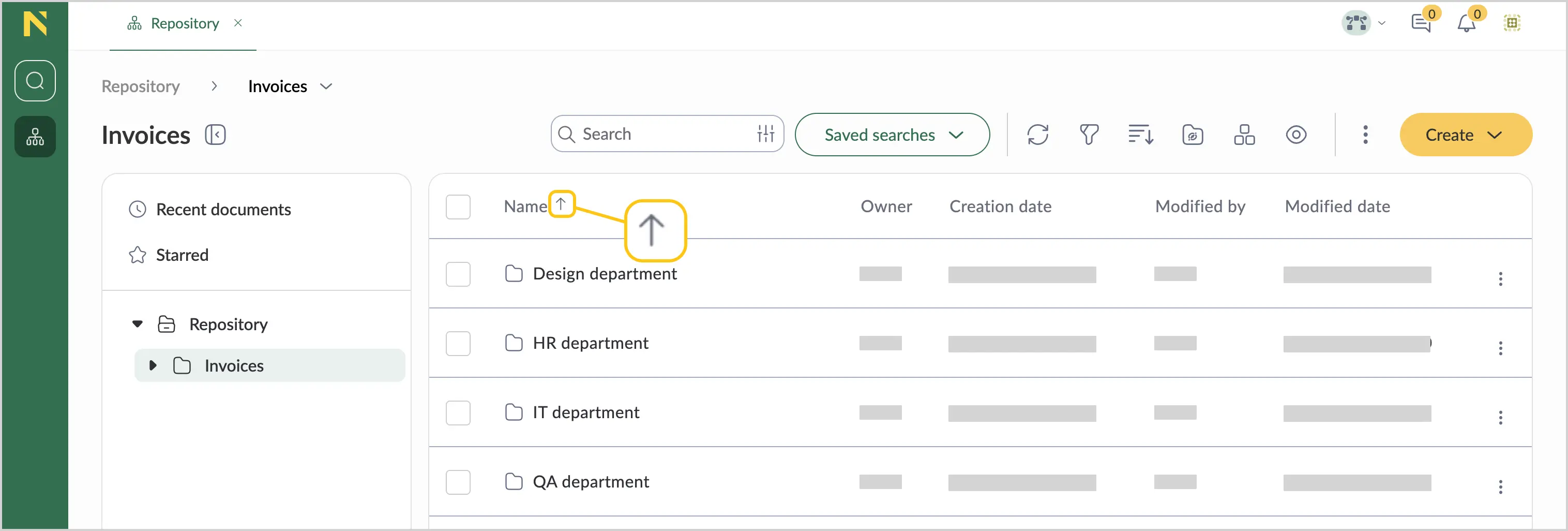Refresh the Invoices list
Screen dimensions: 1568x531
click(x=1037, y=135)
